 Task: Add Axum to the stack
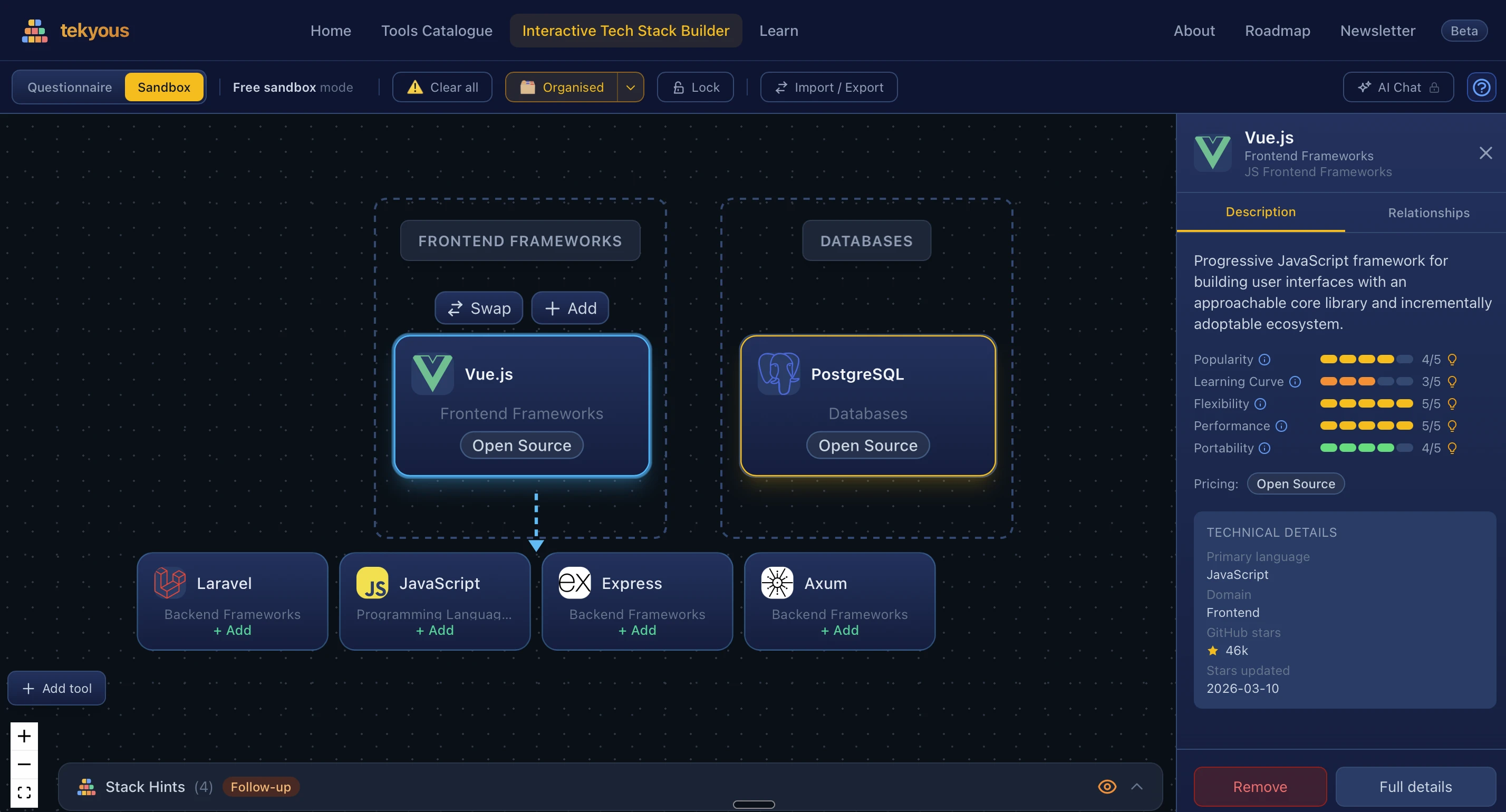coord(839,630)
